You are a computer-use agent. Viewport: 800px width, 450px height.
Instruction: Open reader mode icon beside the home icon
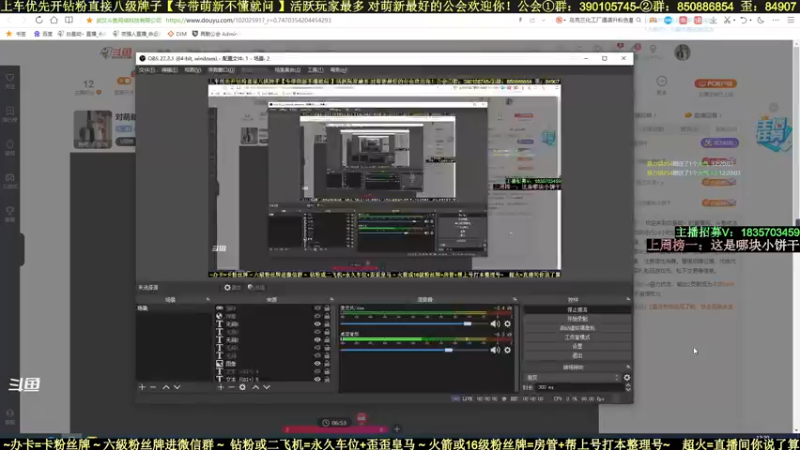[69, 20]
